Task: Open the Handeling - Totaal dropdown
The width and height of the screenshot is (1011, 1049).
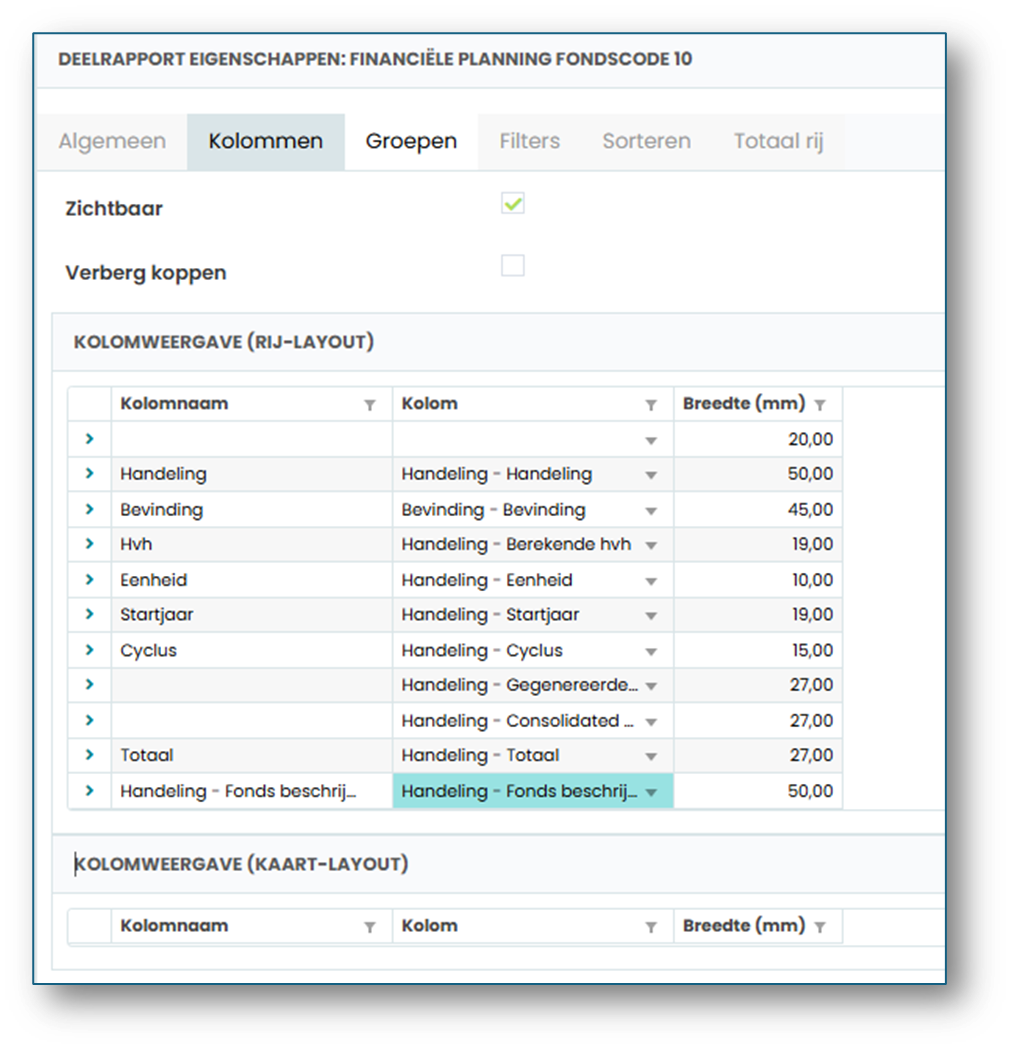Action: (650, 757)
